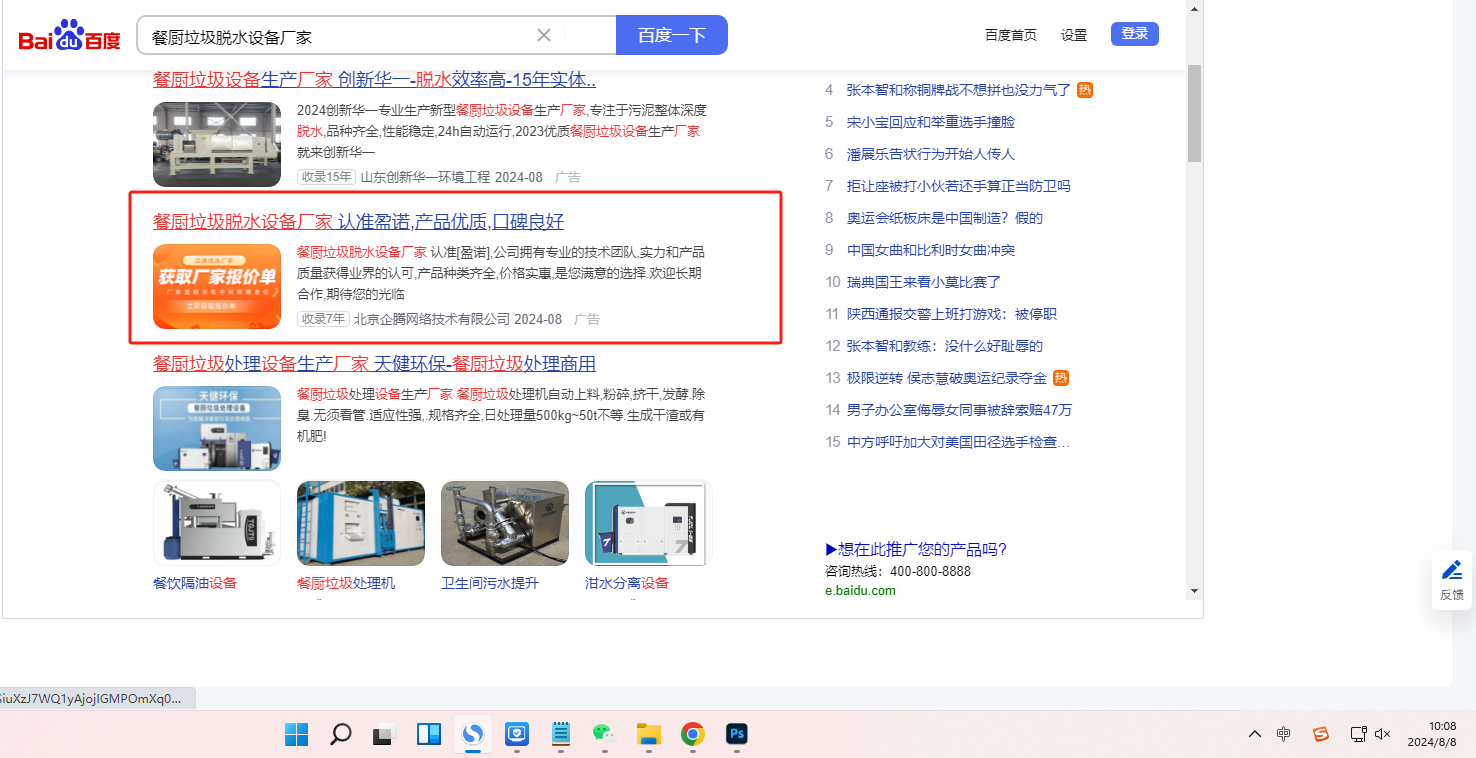Open the e.baidu.com link
Viewport: 1476px width, 758px height.
click(x=860, y=590)
